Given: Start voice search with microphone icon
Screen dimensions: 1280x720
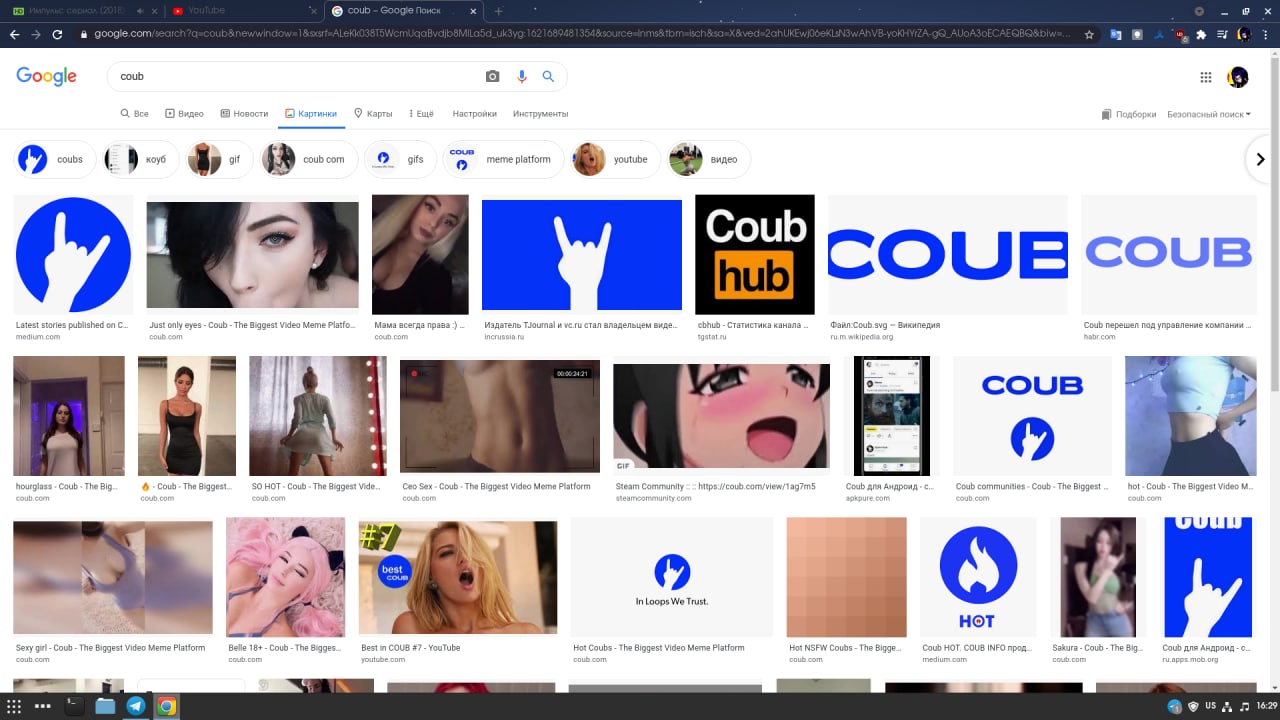Looking at the screenshot, I should coord(521,77).
